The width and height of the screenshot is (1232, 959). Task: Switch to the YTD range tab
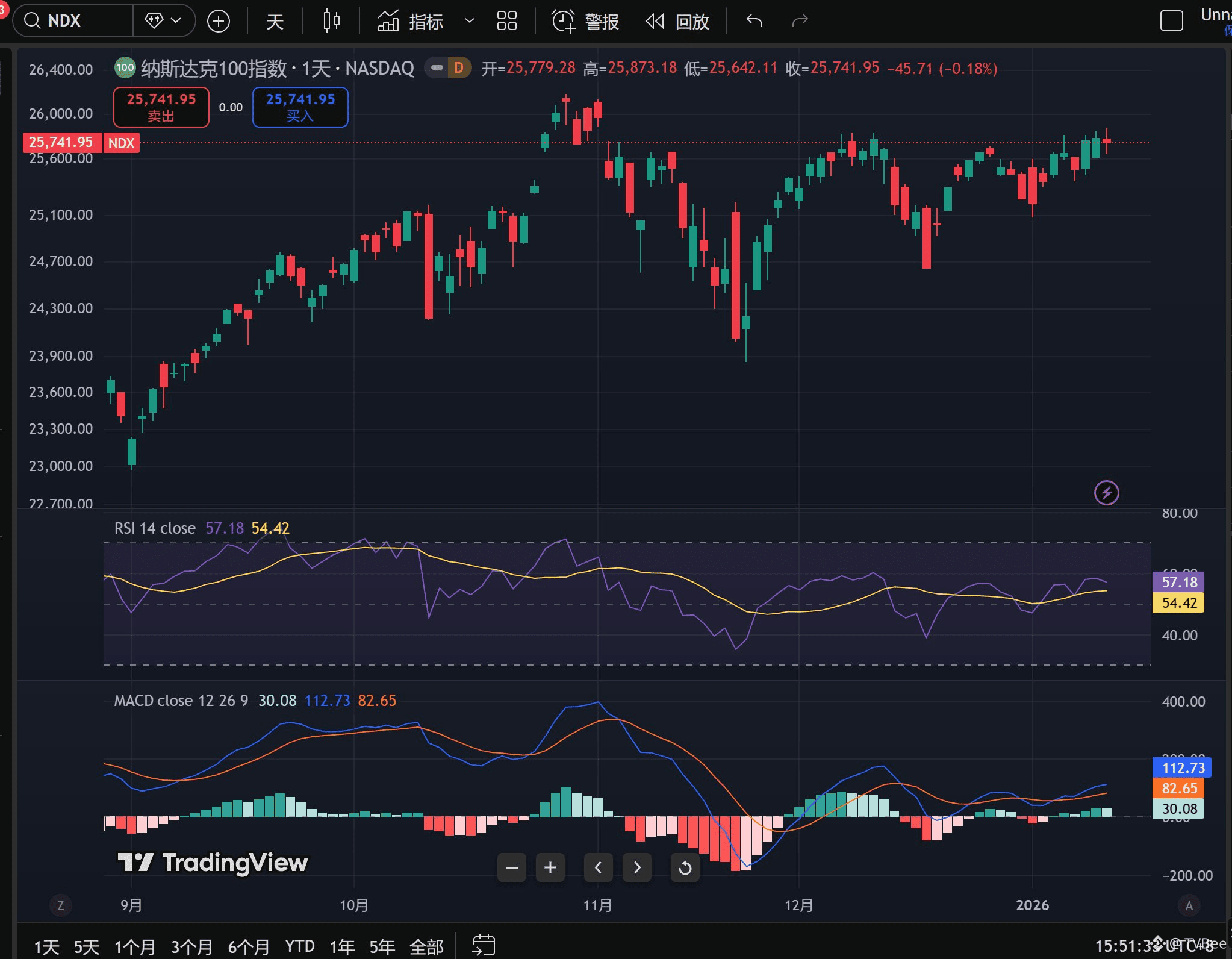tap(299, 946)
